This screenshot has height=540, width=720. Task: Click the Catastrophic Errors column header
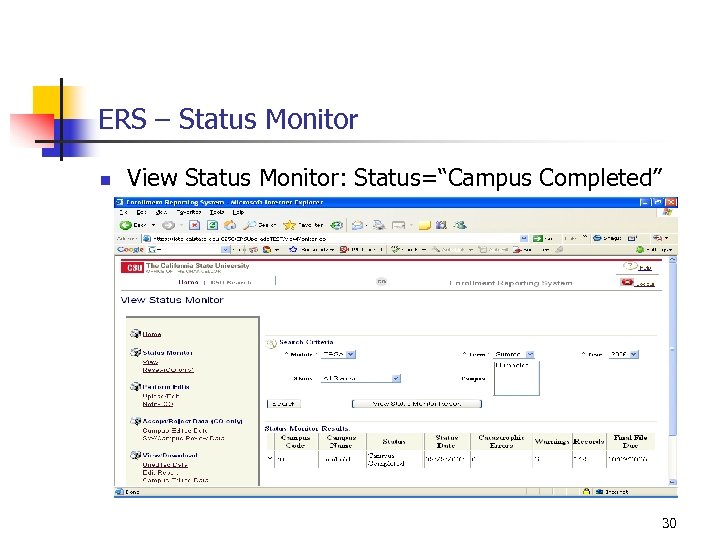(501, 441)
